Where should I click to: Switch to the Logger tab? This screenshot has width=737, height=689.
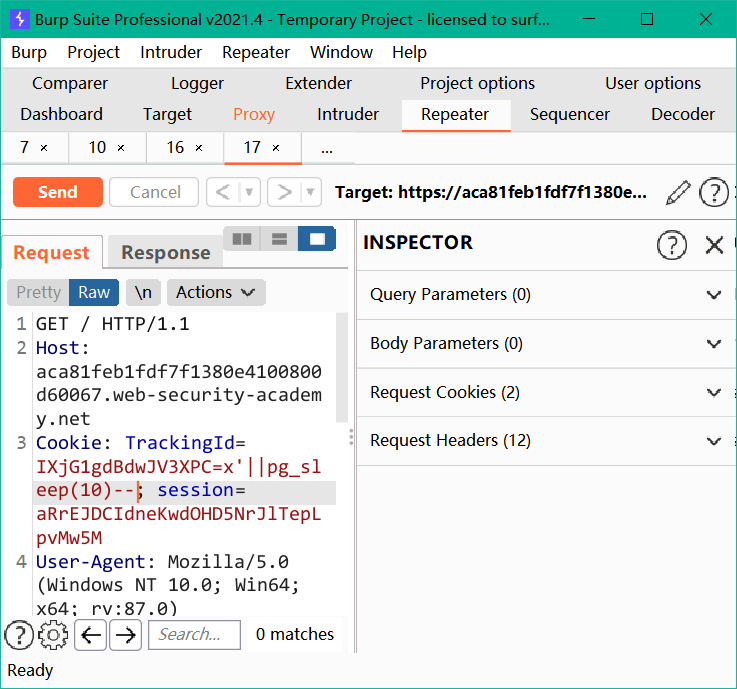197,83
